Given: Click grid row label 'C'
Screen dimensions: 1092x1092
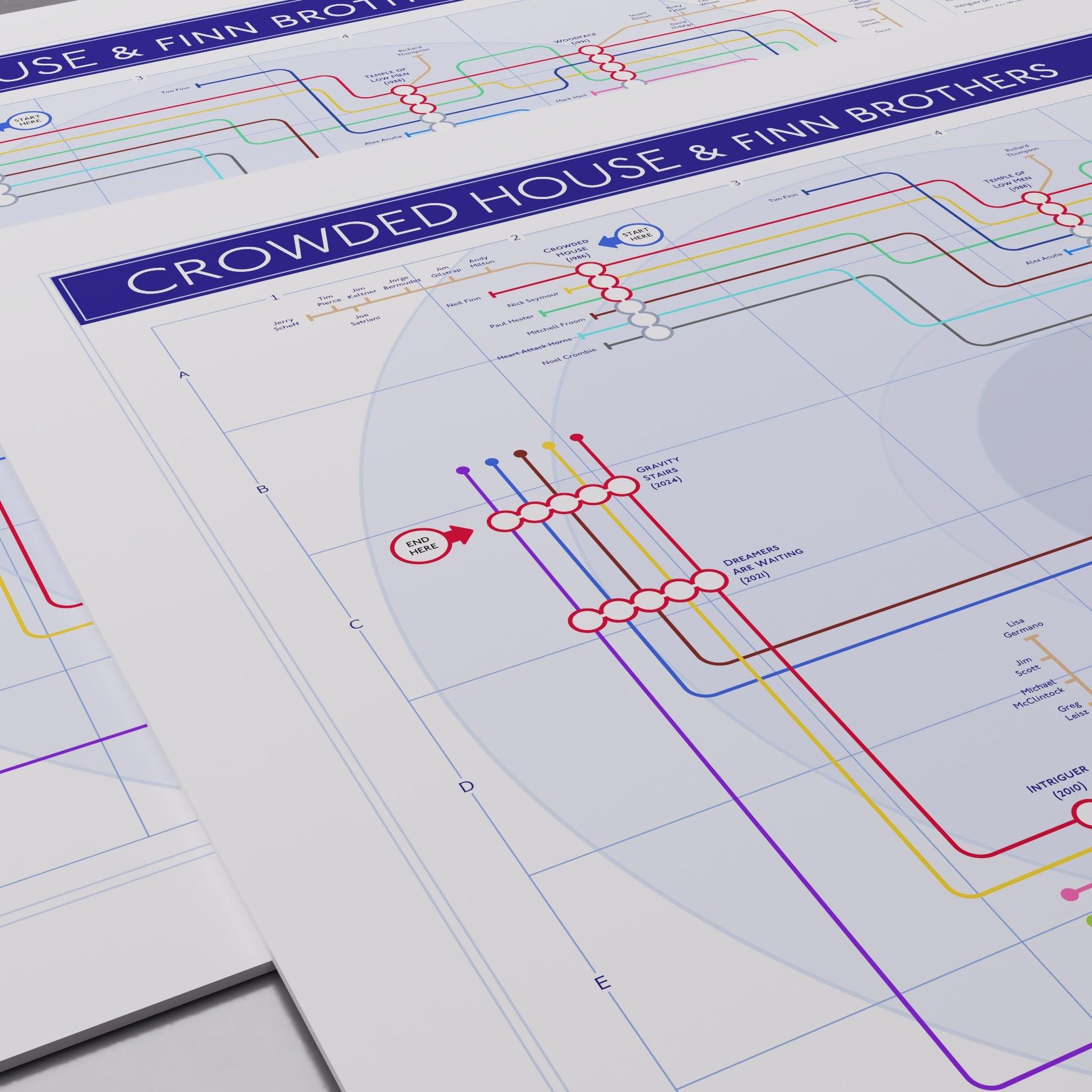Looking at the screenshot, I should click(355, 624).
